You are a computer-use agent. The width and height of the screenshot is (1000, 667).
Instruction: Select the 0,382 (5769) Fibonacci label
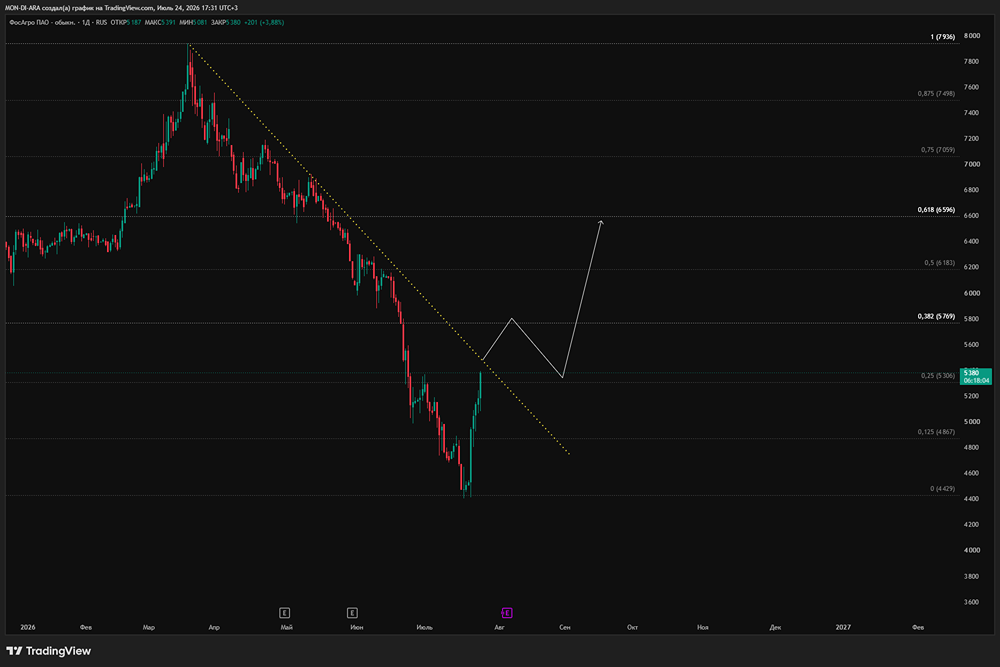tap(936, 316)
